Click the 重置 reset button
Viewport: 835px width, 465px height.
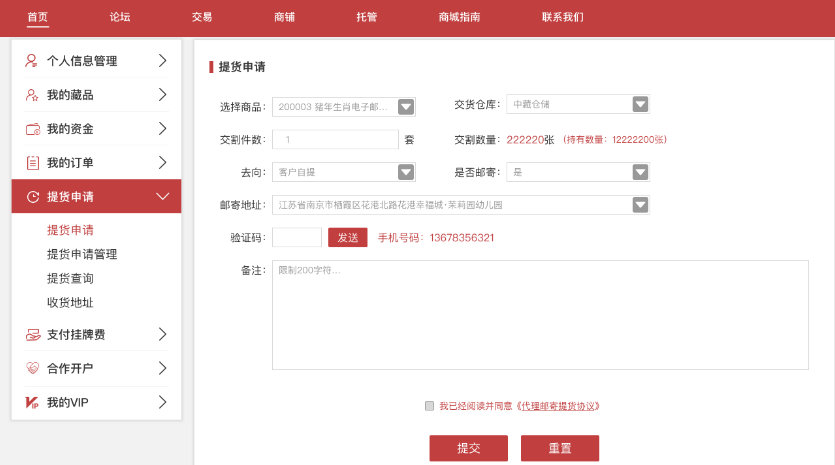point(560,448)
